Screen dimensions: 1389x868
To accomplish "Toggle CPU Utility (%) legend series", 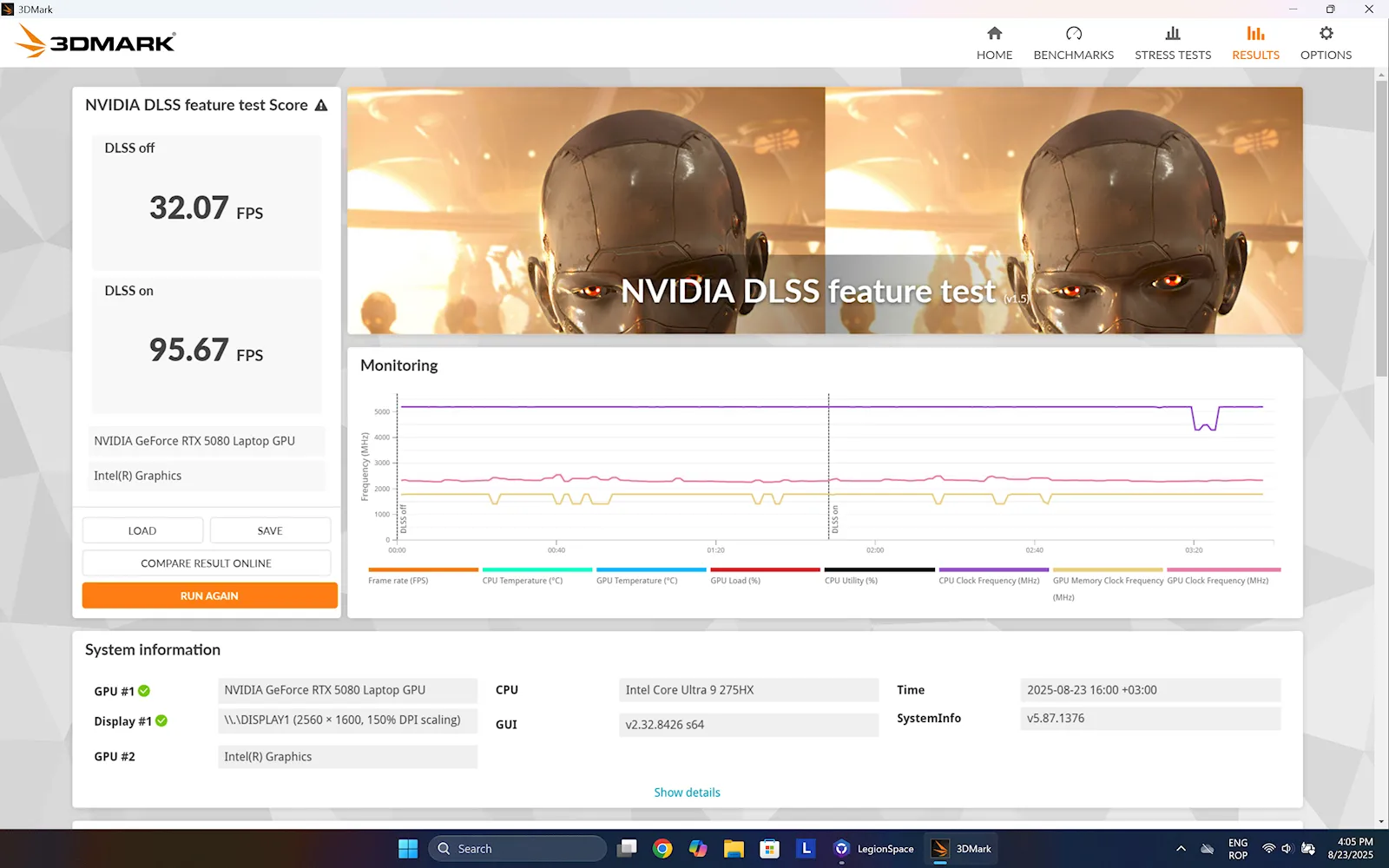I will pos(879,576).
